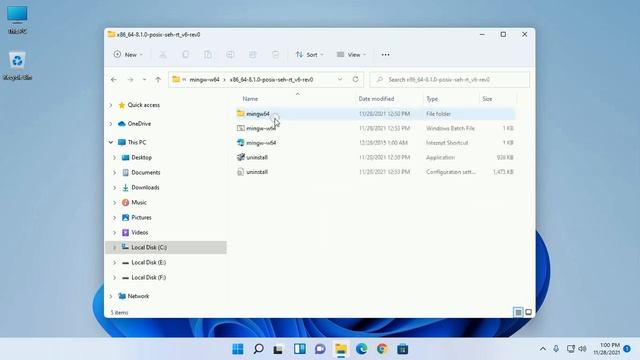Open the volume control in system tray
Image resolution: width=640 pixels, height=360 pixels.
click(x=582, y=349)
